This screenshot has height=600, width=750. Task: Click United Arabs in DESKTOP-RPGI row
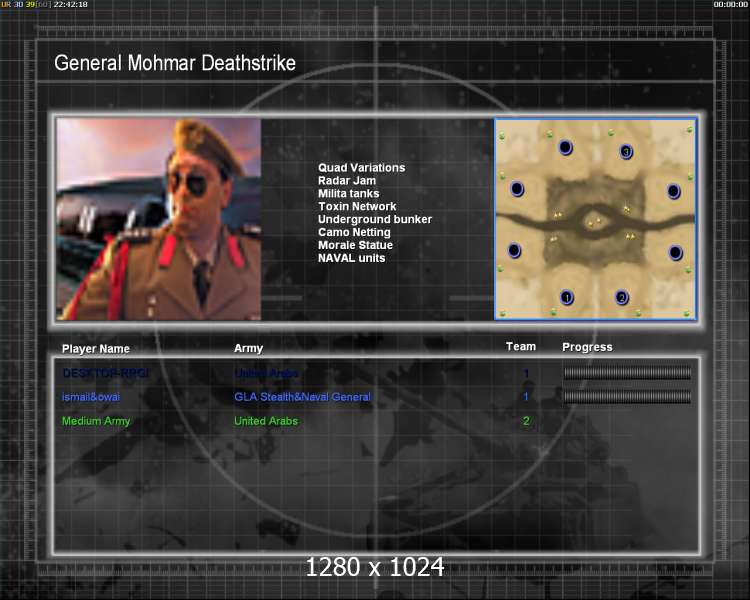266,373
